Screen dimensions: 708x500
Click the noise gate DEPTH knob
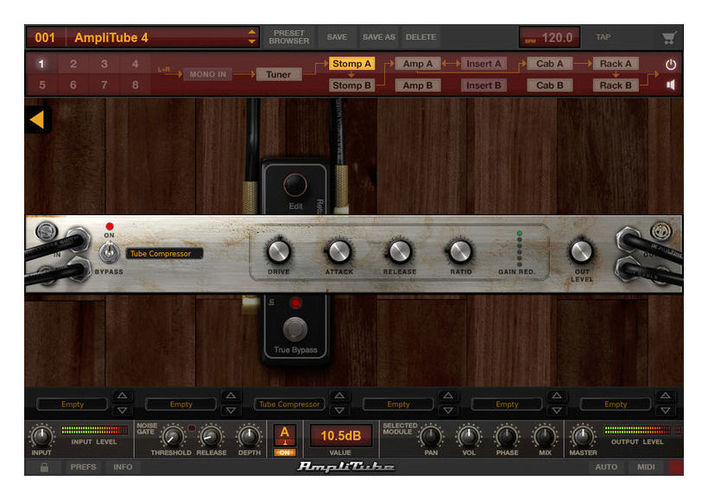click(248, 436)
